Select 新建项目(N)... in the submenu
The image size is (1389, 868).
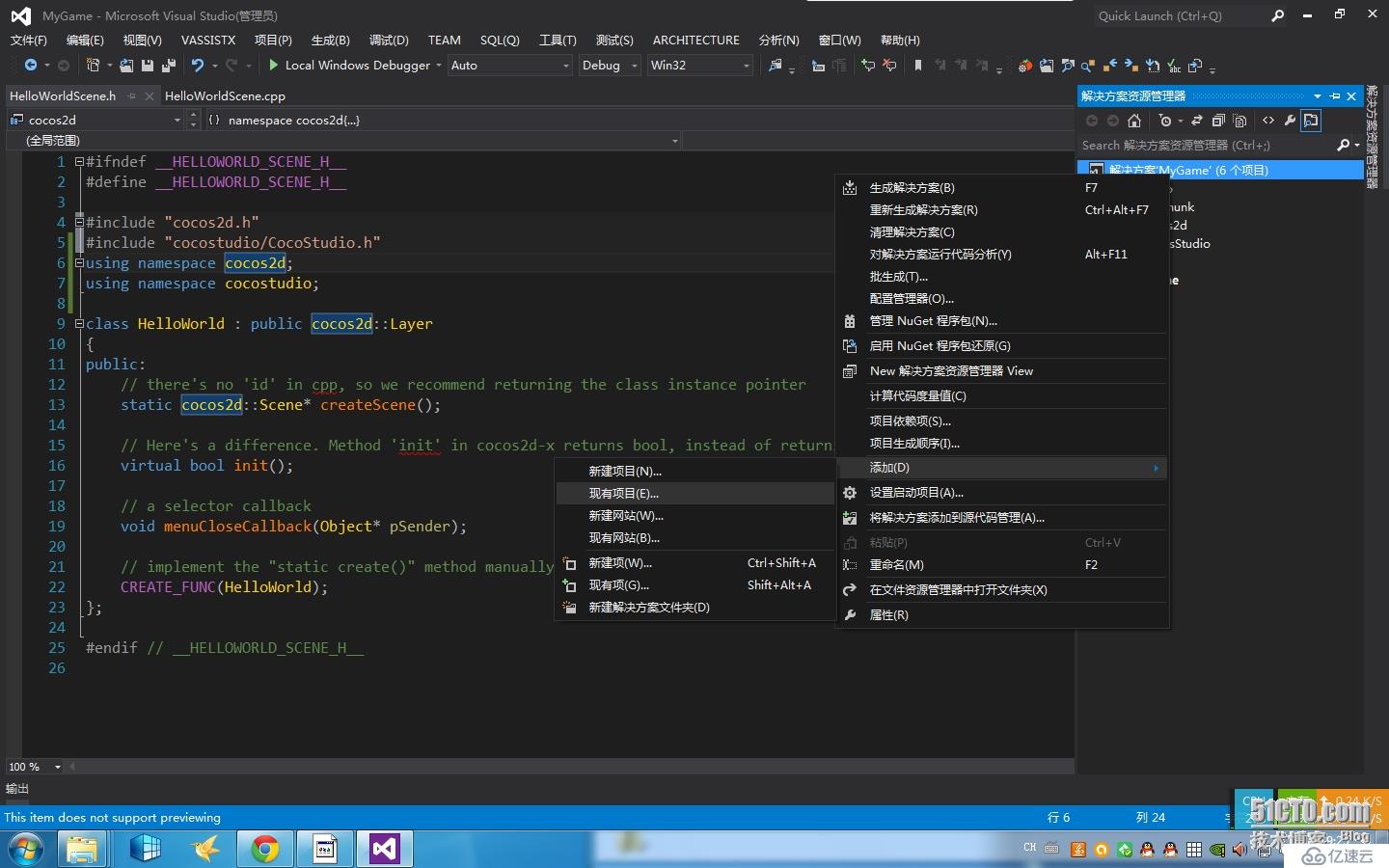coord(695,471)
